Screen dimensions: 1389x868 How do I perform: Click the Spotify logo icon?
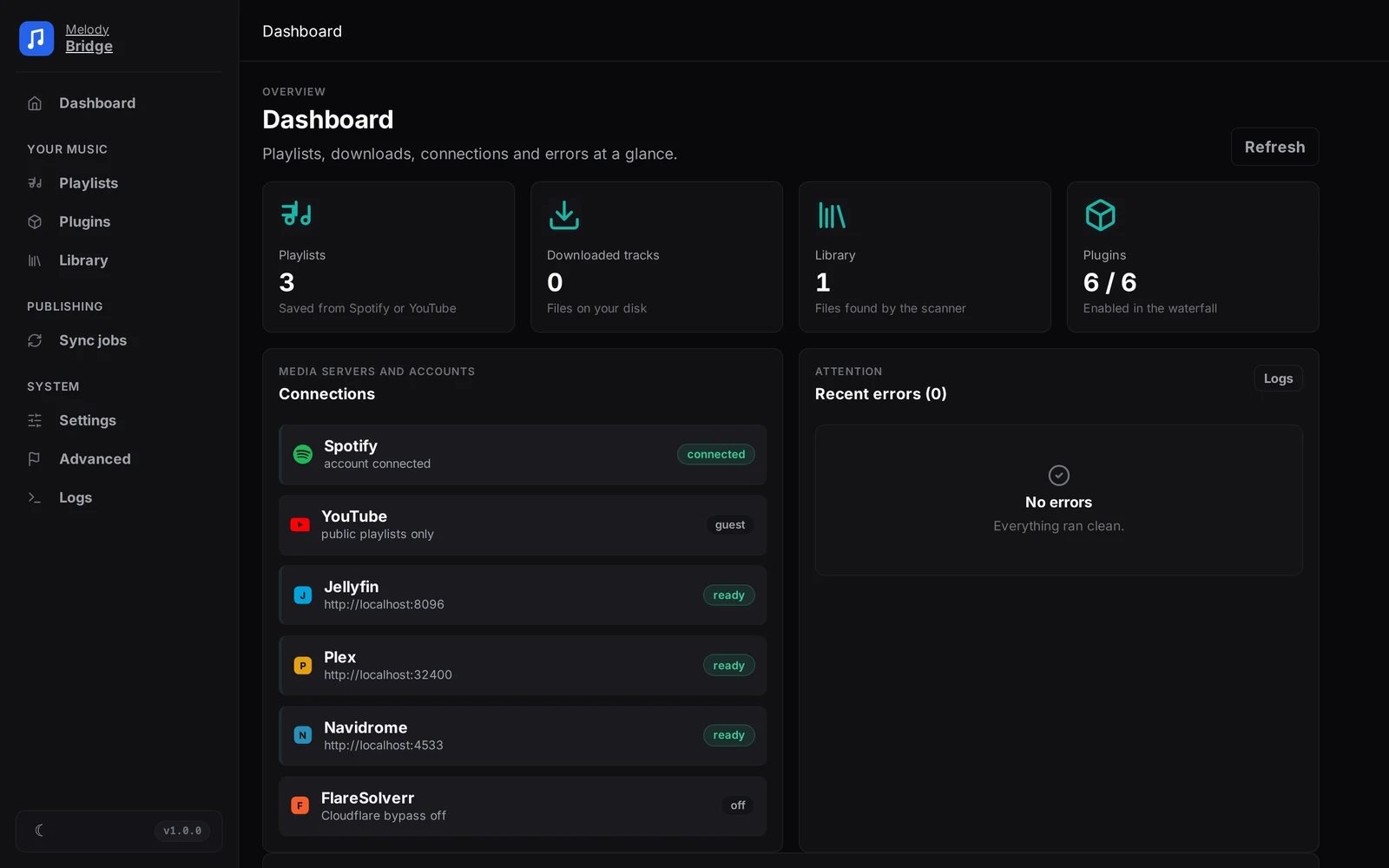coord(303,454)
